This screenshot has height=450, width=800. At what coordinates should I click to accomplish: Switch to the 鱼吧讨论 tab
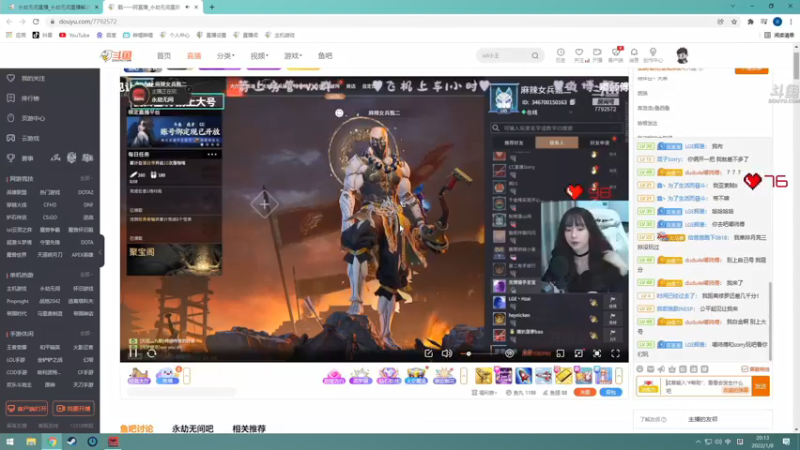point(137,429)
